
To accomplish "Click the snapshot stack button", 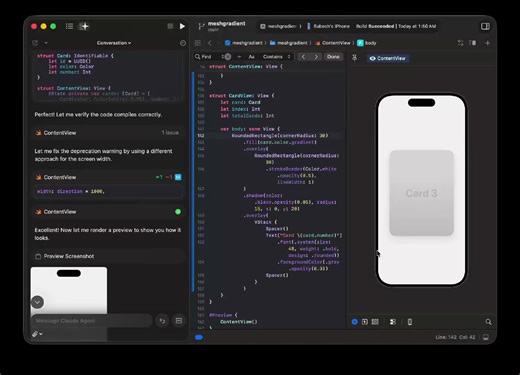I will coord(179,321).
